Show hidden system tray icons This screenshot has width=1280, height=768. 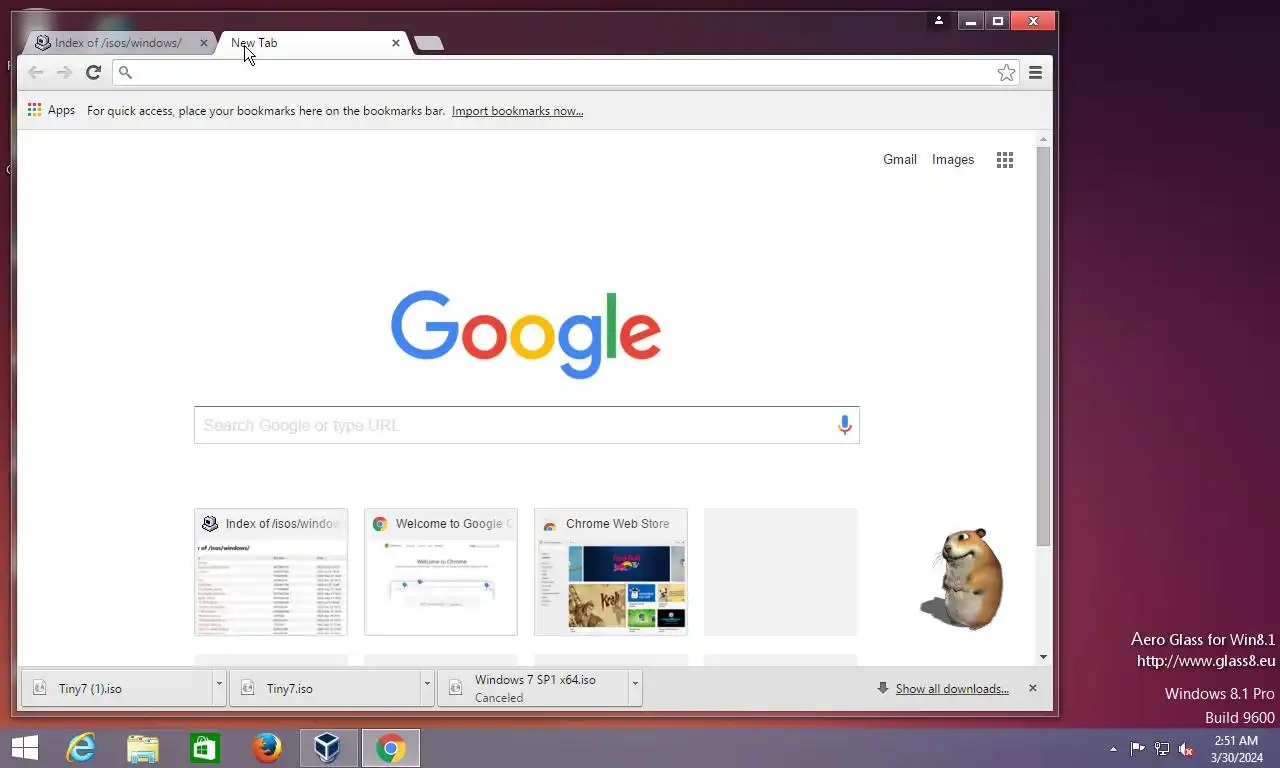1113,749
